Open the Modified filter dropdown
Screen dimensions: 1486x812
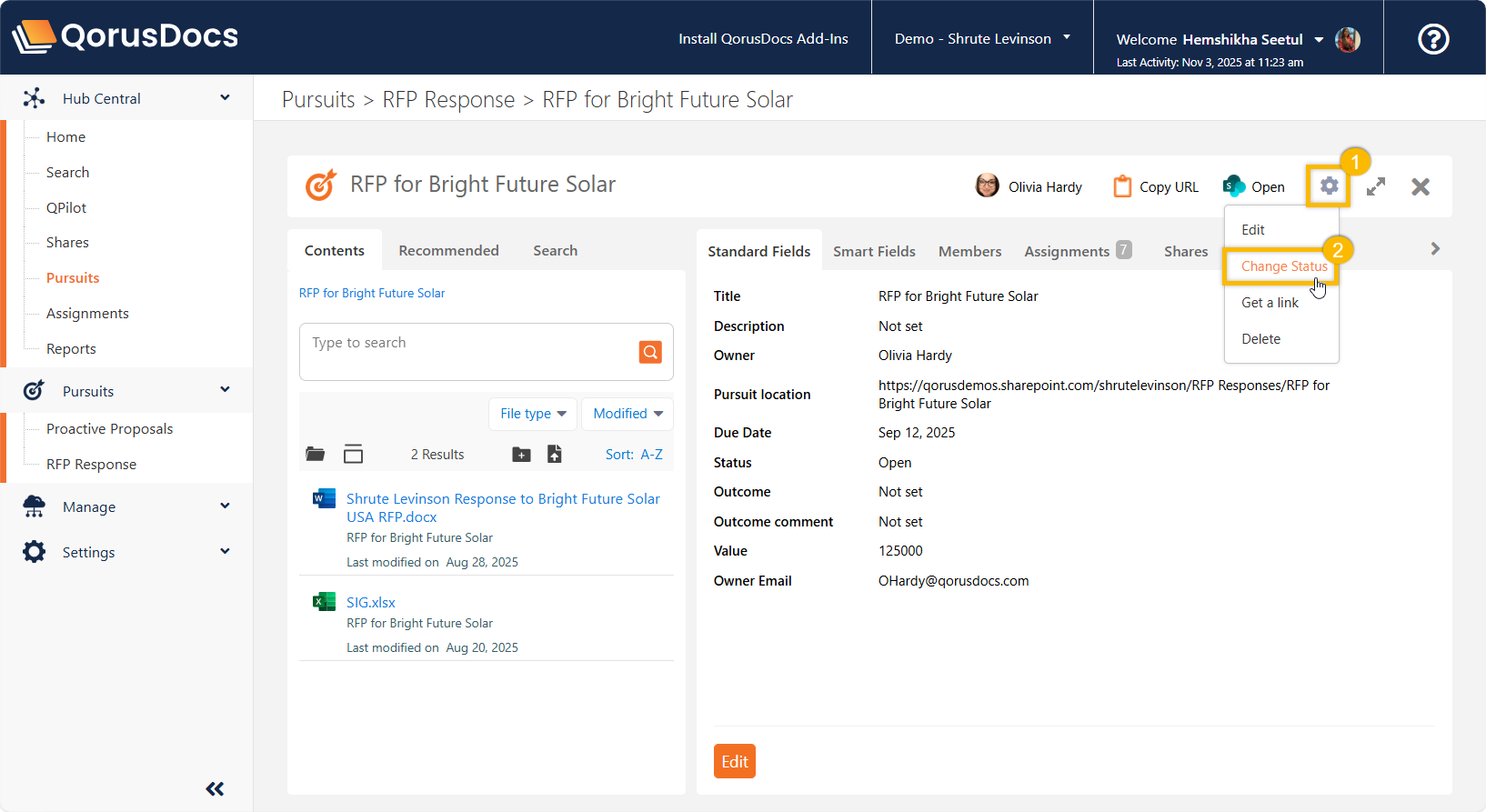tap(628, 414)
